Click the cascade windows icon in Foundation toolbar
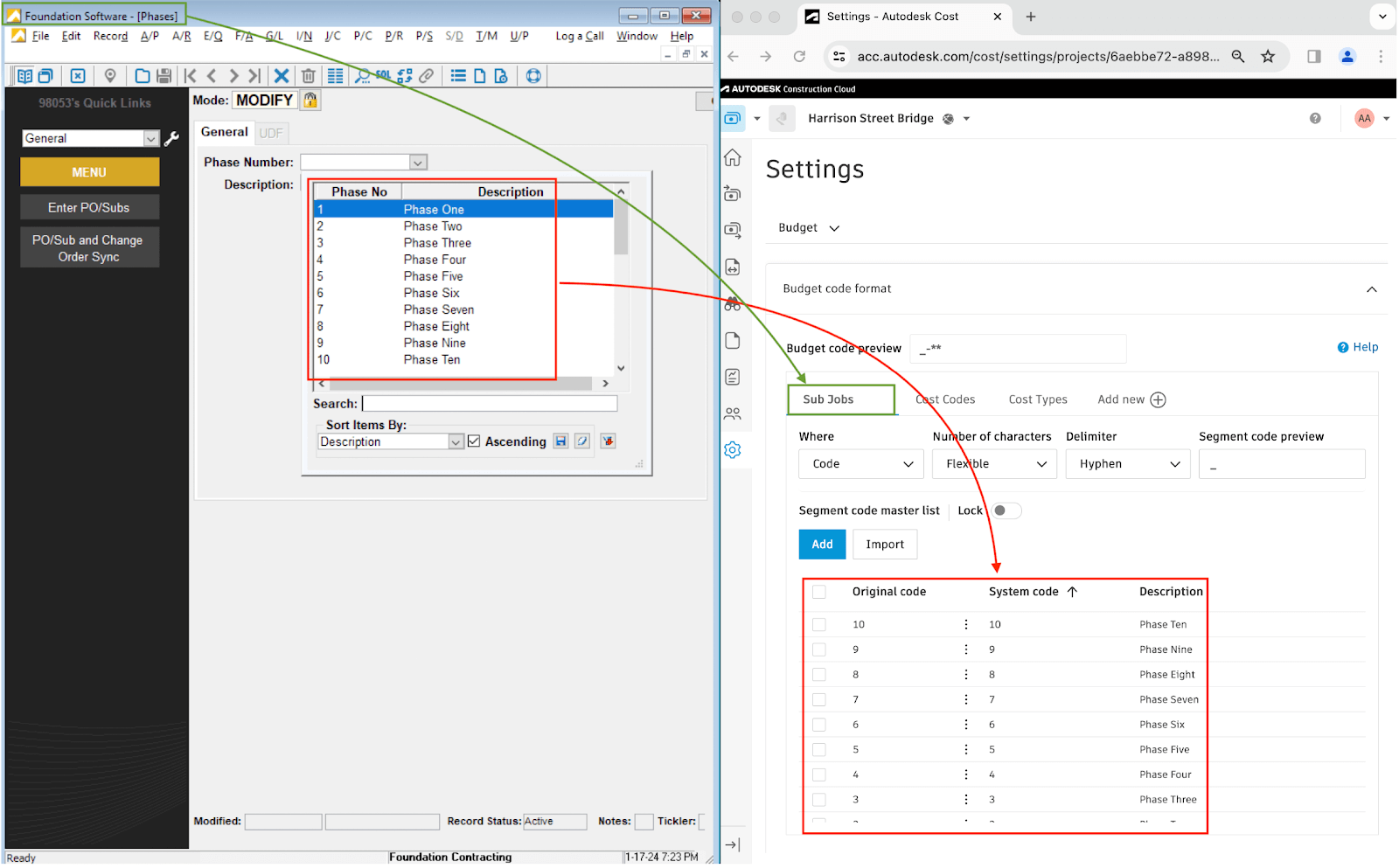 (45, 76)
